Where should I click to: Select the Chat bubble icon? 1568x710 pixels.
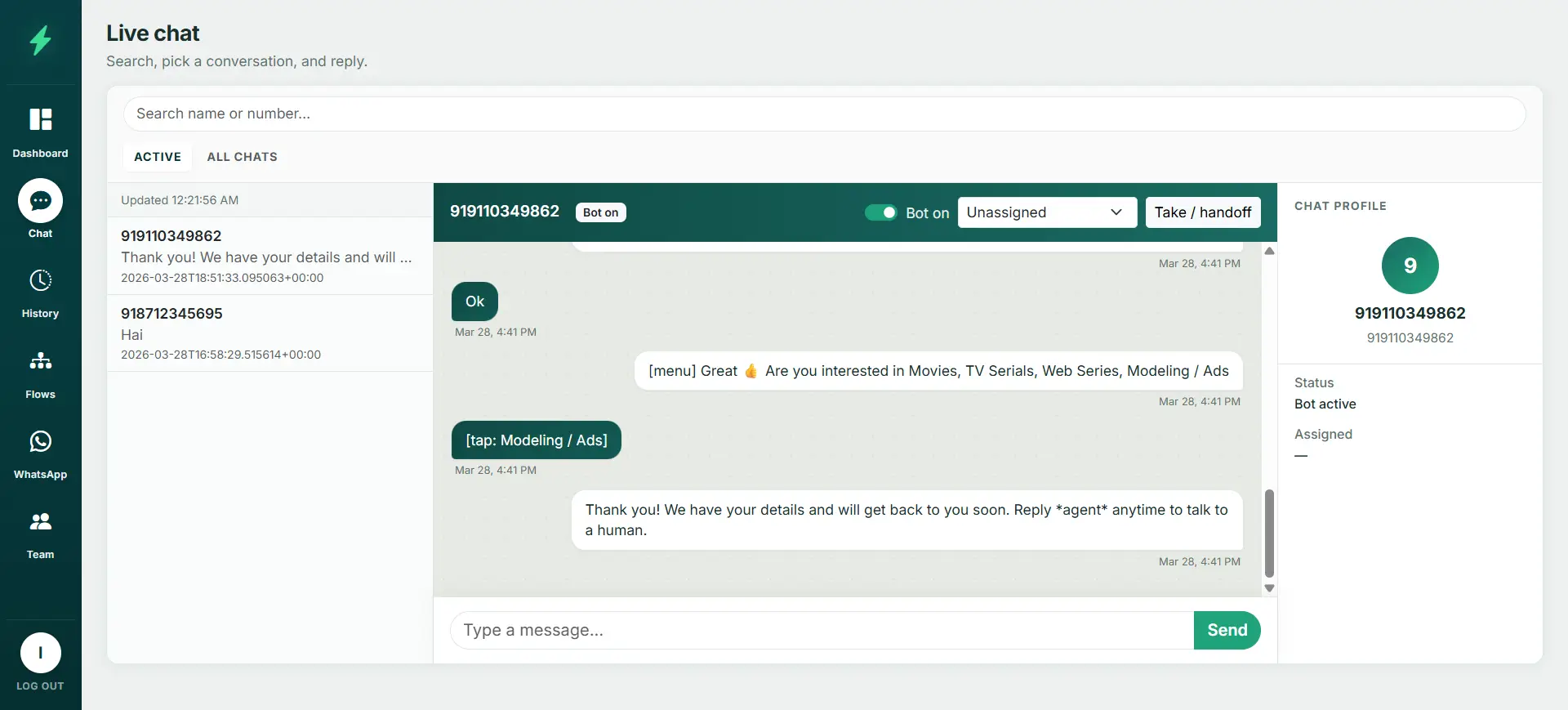point(40,201)
